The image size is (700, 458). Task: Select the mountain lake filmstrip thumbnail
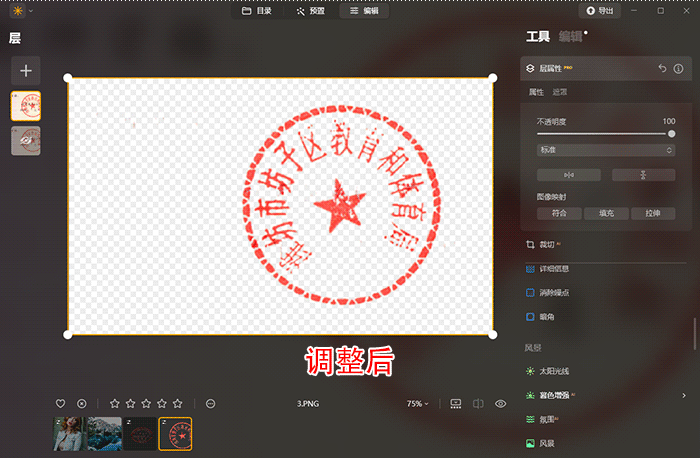[x=104, y=433]
